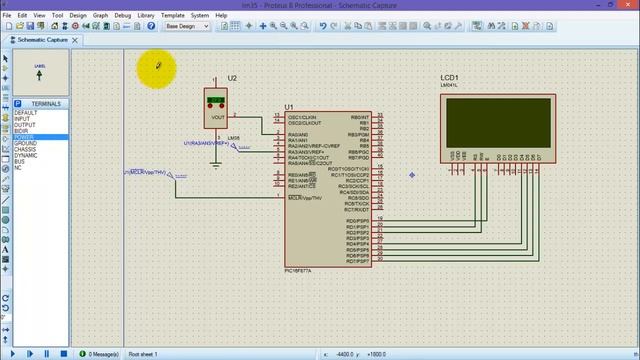Open the blue Help question mark icon
Viewport: 640px width, 360px height.
click(151, 26)
